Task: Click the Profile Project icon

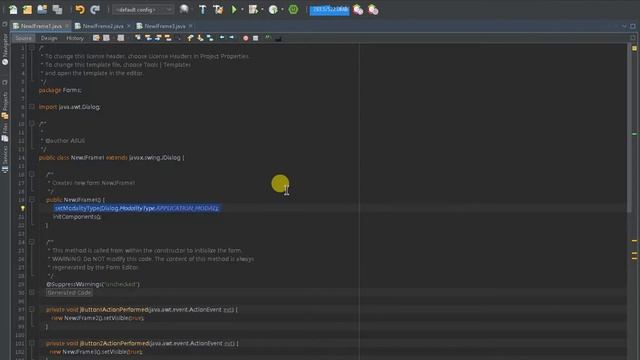Action: pyautogui.click(x=273, y=9)
